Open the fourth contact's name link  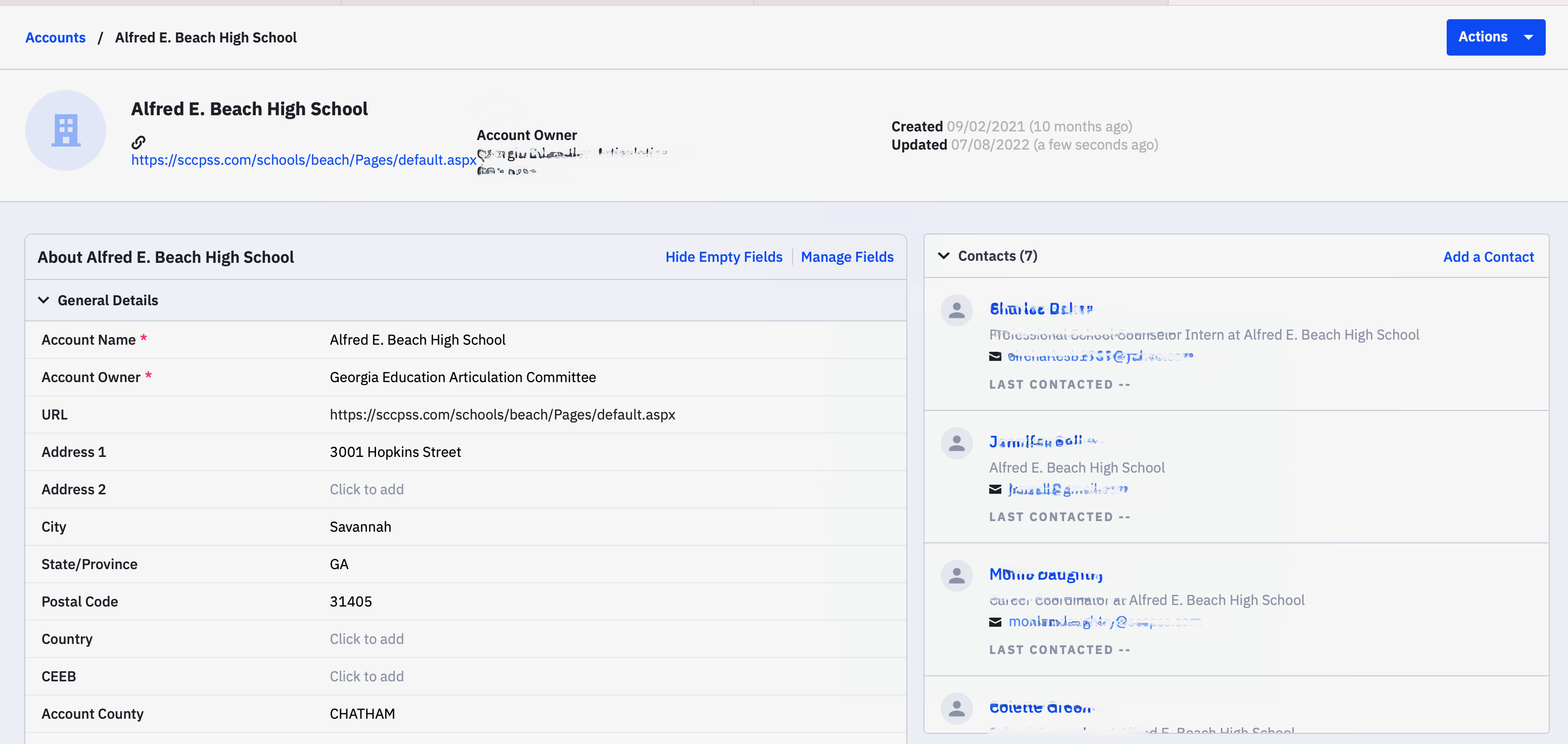(x=1041, y=707)
